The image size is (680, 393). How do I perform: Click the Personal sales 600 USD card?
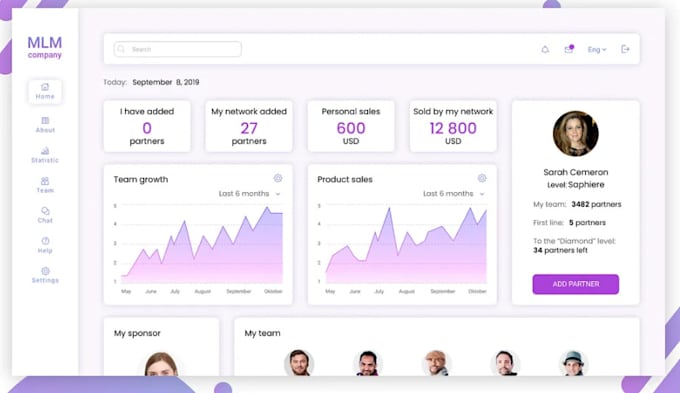click(x=351, y=126)
